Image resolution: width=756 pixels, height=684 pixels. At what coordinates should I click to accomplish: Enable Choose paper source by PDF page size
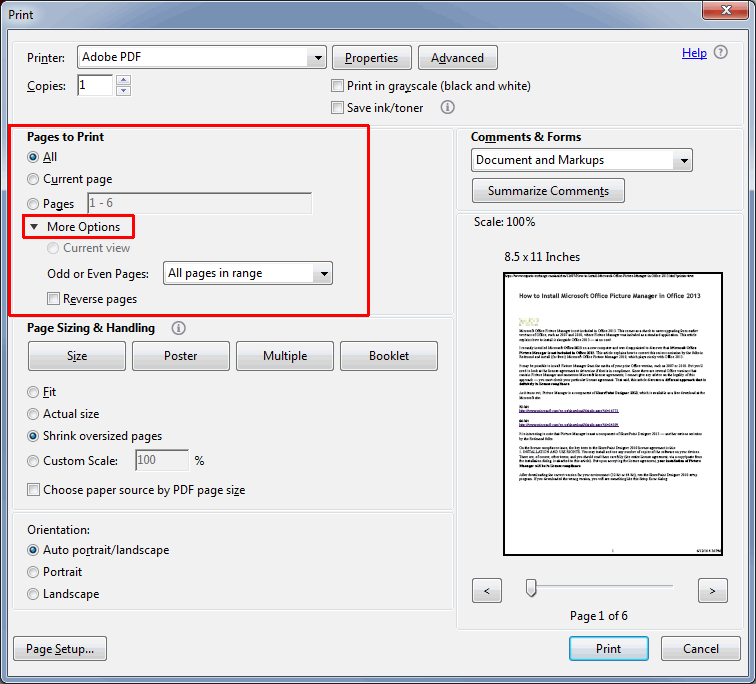tap(33, 490)
